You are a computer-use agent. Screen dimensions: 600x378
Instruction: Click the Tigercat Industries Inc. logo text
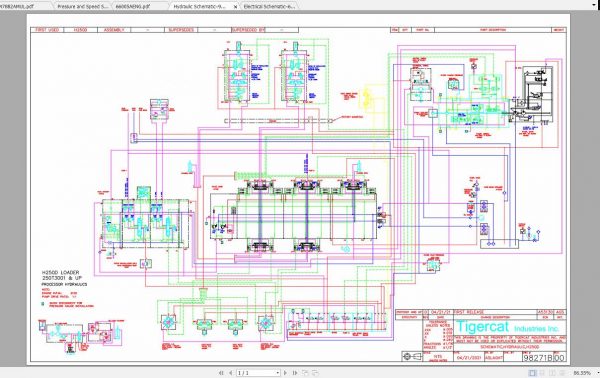pyautogui.click(x=507, y=327)
